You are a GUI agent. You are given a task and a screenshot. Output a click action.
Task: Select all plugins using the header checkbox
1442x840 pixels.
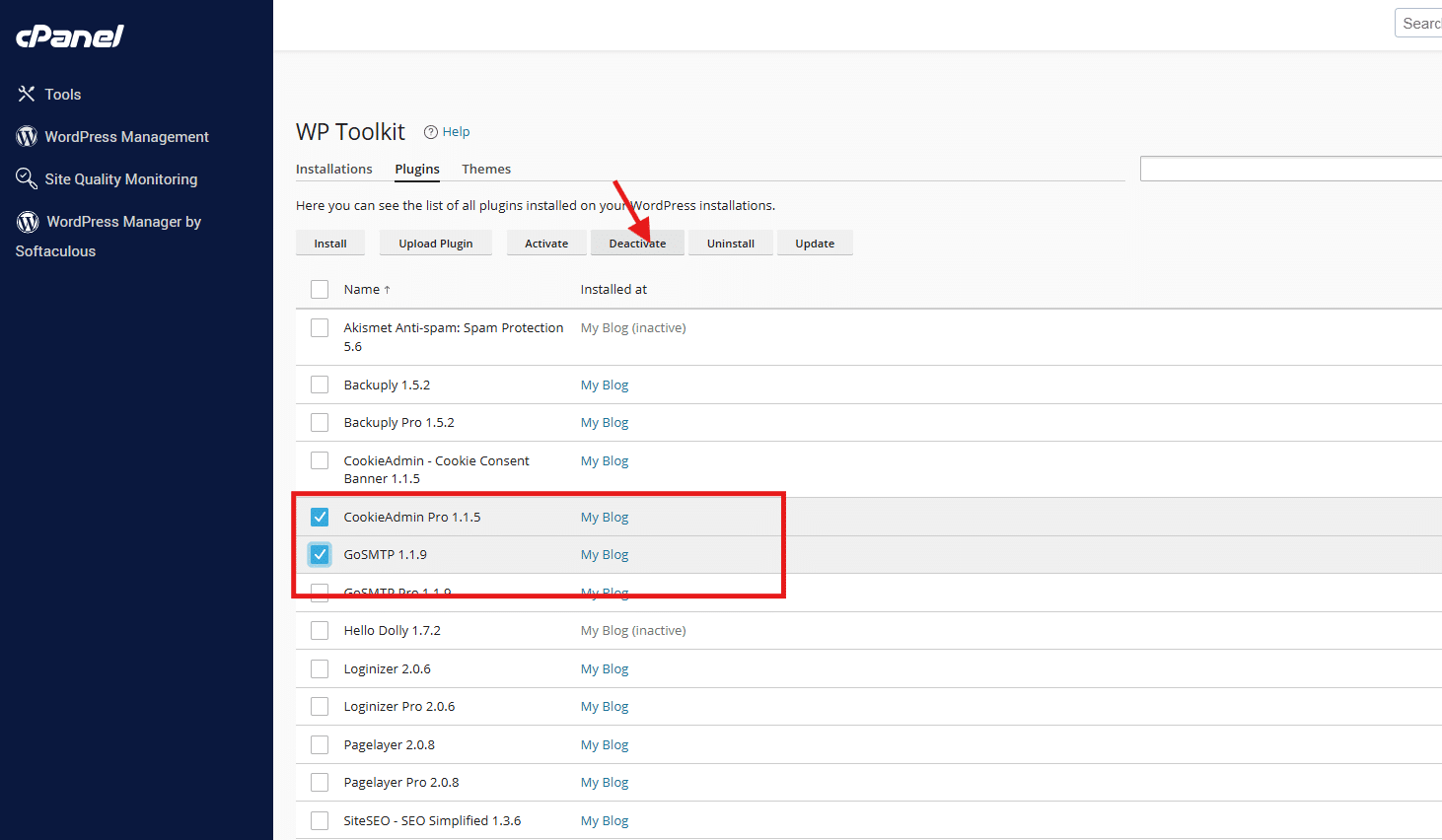(319, 289)
